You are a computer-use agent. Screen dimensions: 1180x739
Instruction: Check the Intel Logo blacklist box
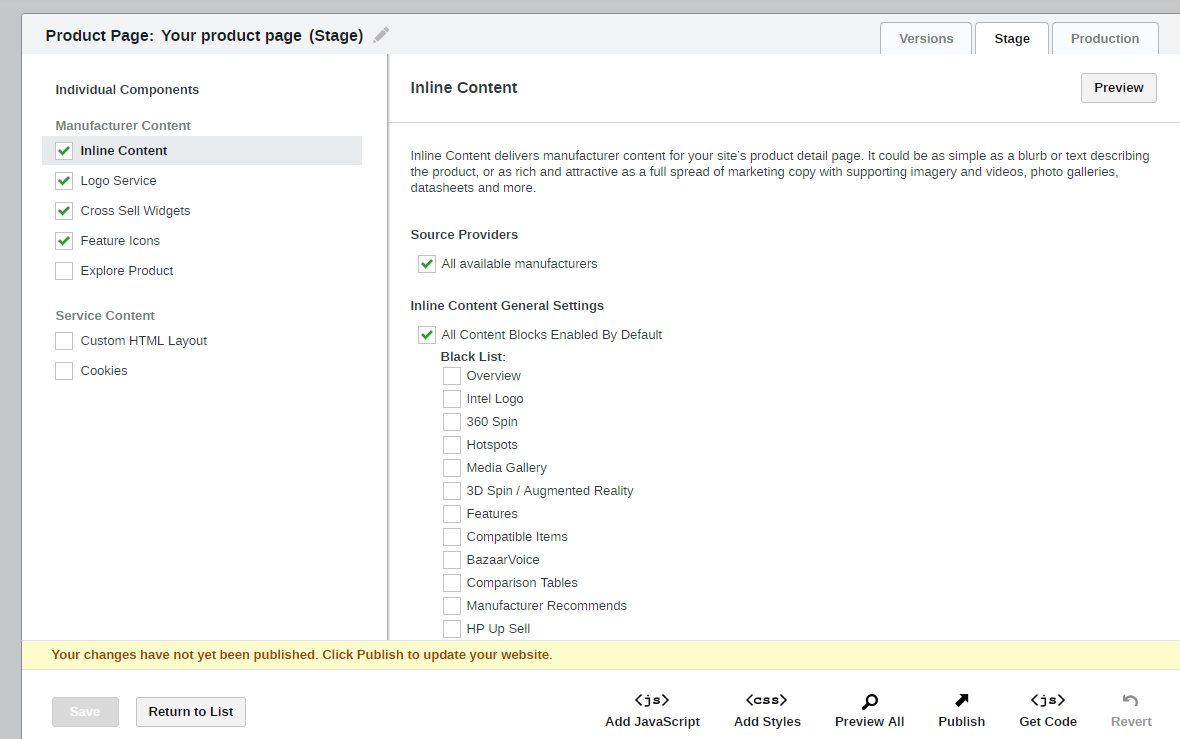[452, 399]
